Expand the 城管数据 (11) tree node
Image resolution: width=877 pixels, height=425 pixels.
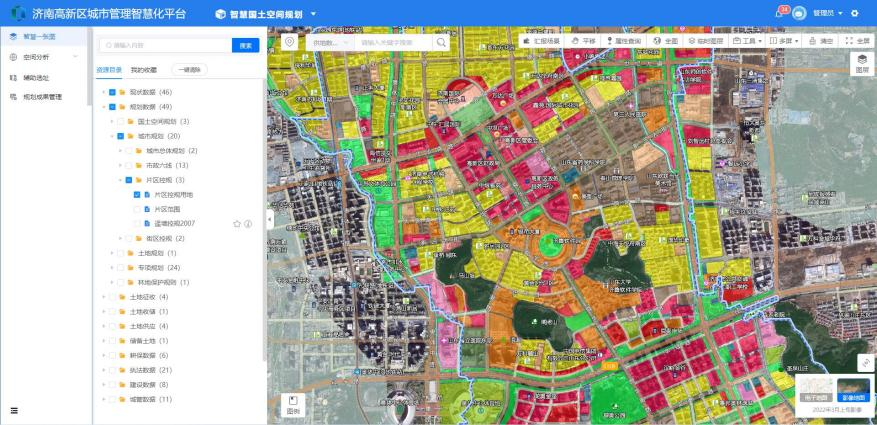tap(103, 399)
